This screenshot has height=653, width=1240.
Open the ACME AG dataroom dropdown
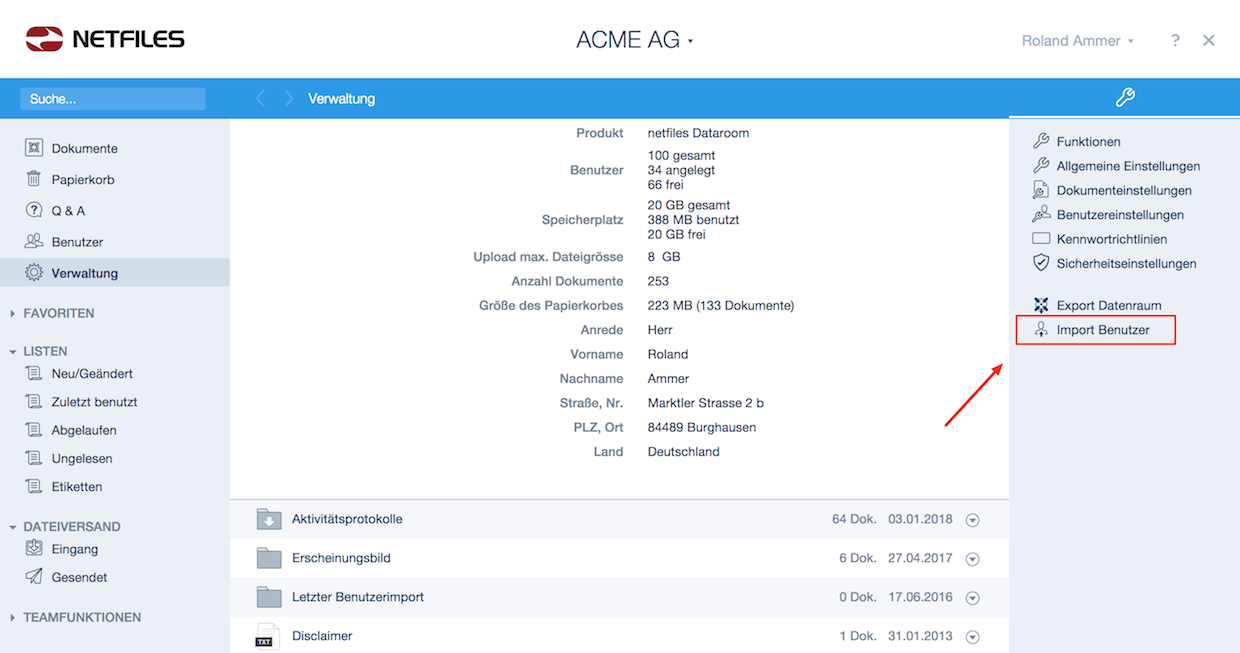click(x=635, y=41)
